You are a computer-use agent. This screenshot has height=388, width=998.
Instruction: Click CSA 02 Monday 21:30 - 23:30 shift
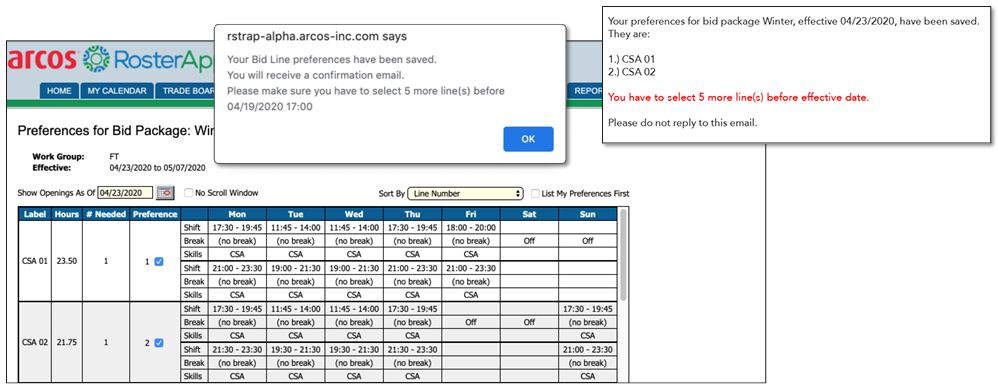pyautogui.click(x=237, y=349)
